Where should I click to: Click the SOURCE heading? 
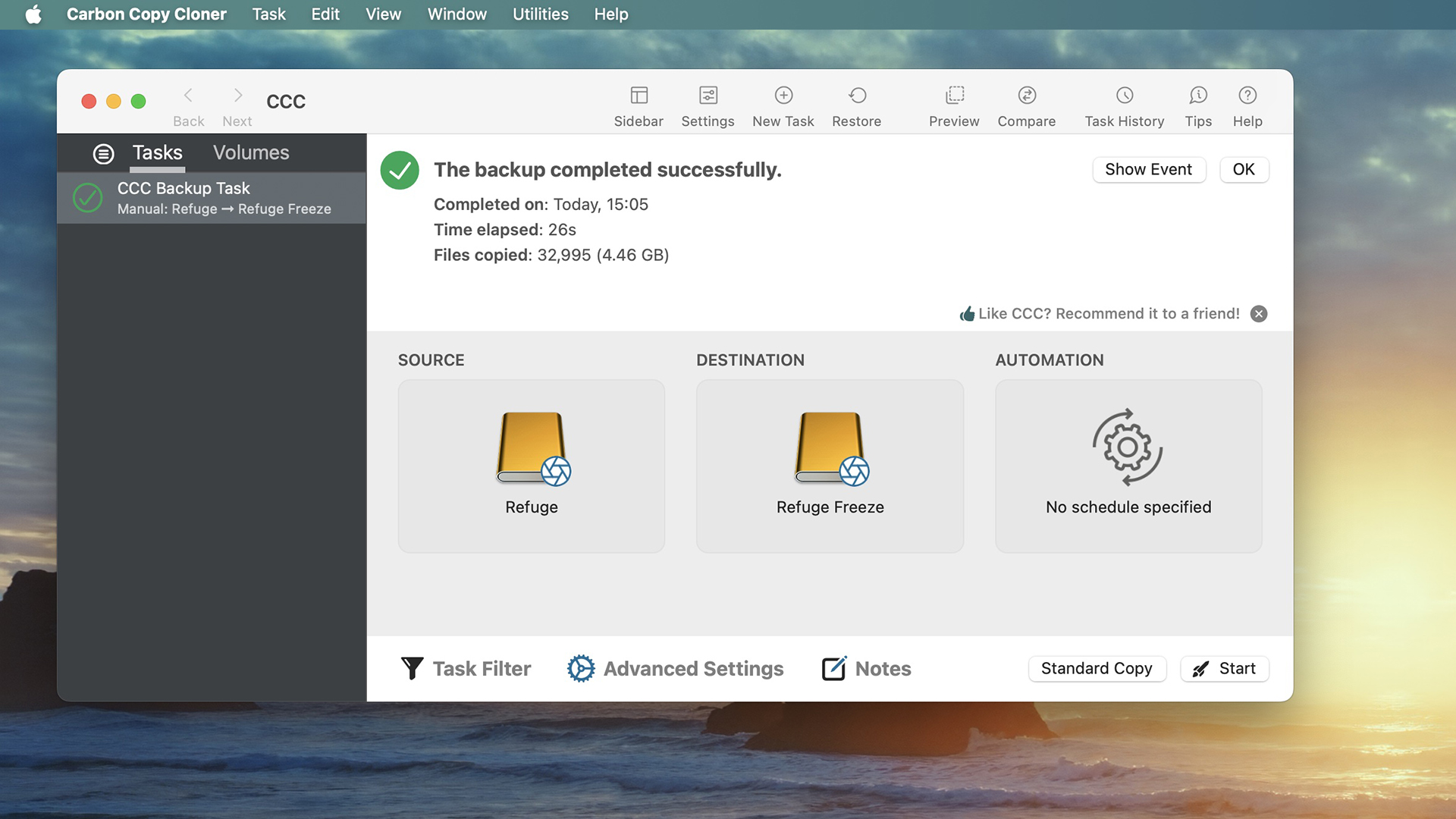click(x=431, y=360)
